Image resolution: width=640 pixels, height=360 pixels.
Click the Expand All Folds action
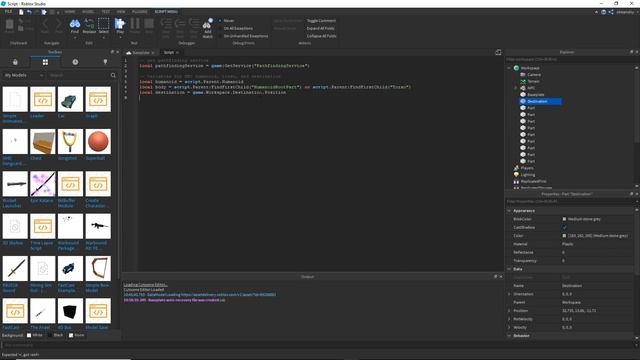pyautogui.click(x=320, y=28)
